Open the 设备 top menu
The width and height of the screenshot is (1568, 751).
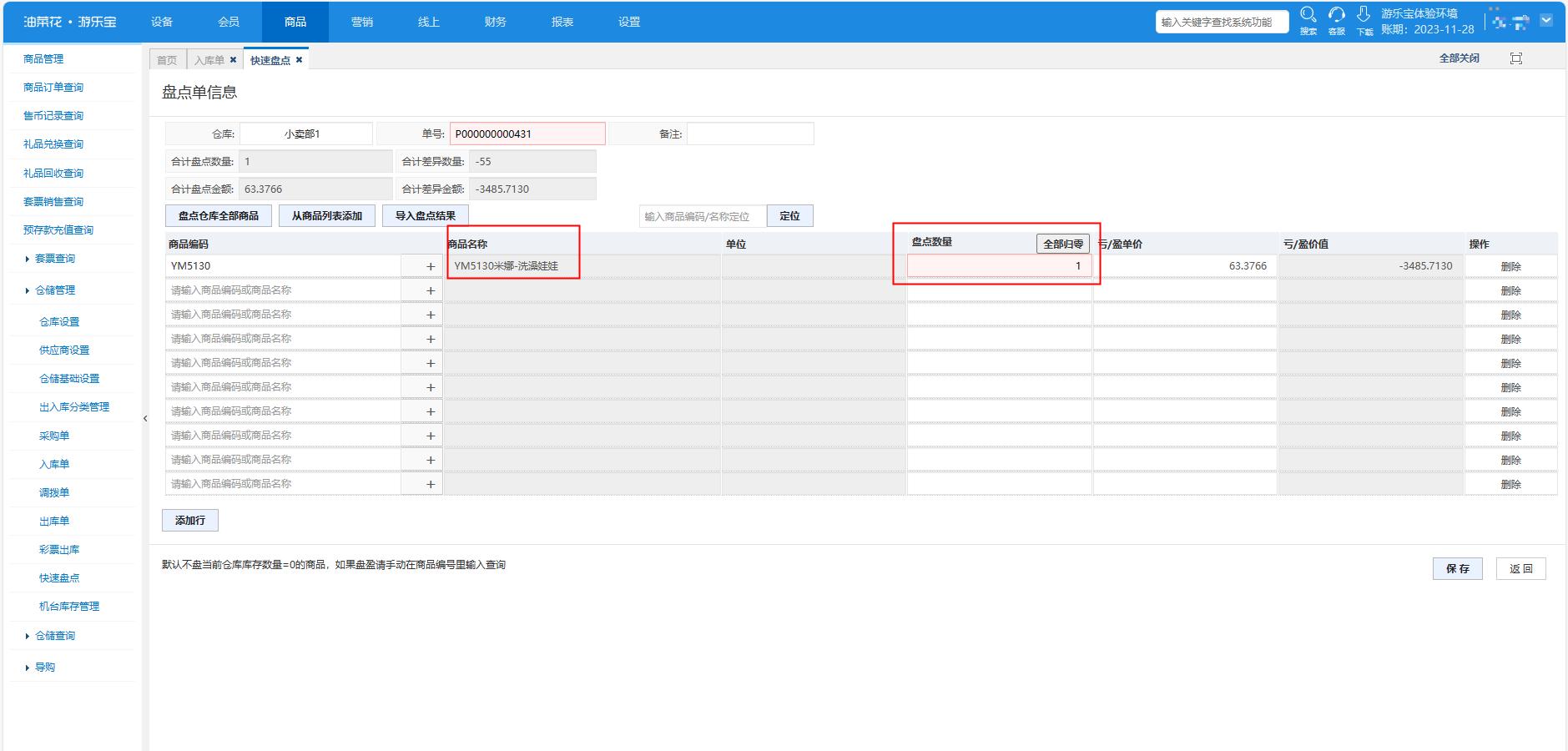(x=162, y=22)
